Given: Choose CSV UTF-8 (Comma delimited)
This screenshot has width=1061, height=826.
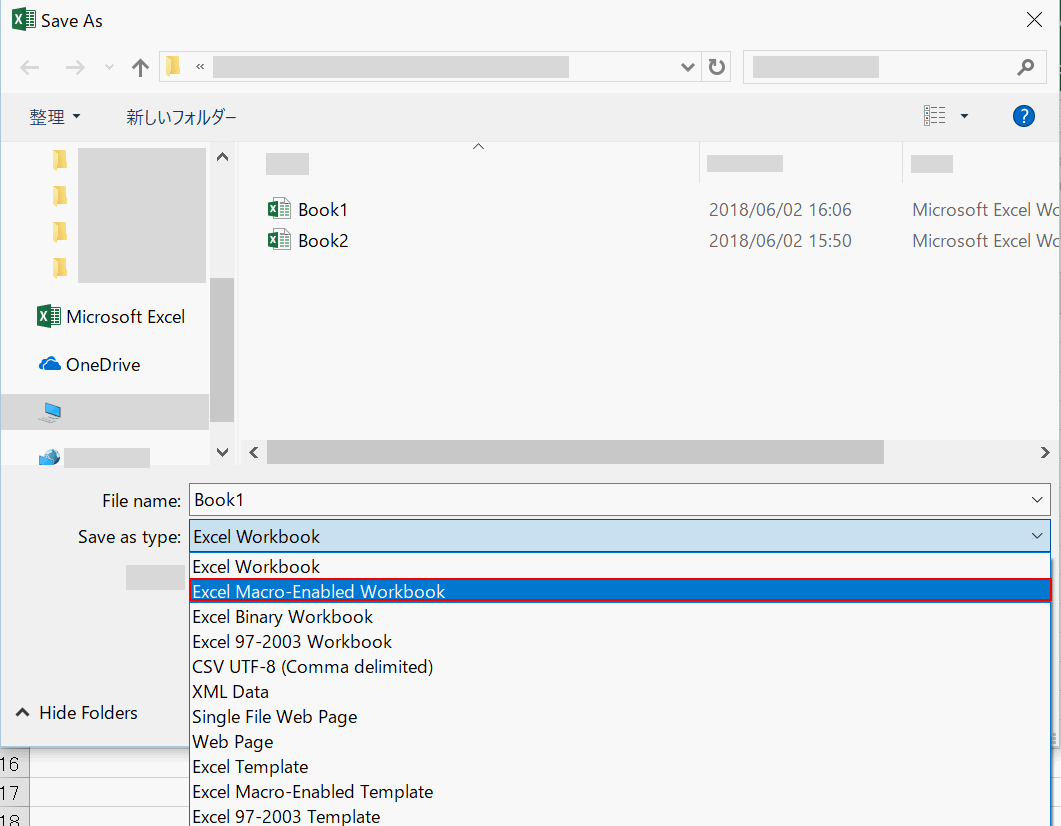Looking at the screenshot, I should pyautogui.click(x=620, y=666).
